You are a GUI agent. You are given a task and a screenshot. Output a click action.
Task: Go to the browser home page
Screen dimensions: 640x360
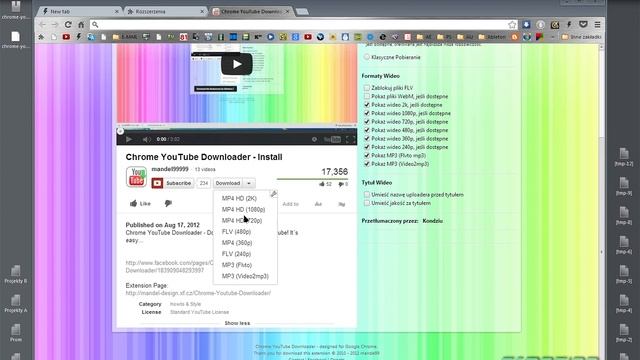81,25
